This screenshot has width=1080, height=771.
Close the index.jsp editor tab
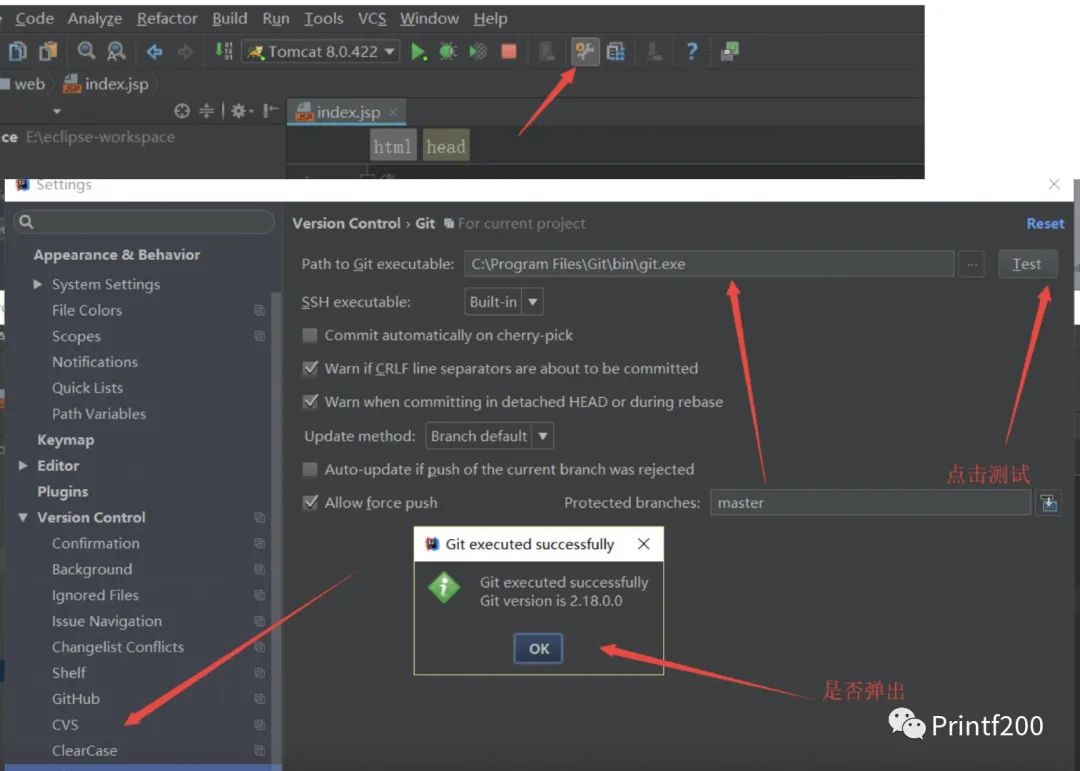pos(393,112)
